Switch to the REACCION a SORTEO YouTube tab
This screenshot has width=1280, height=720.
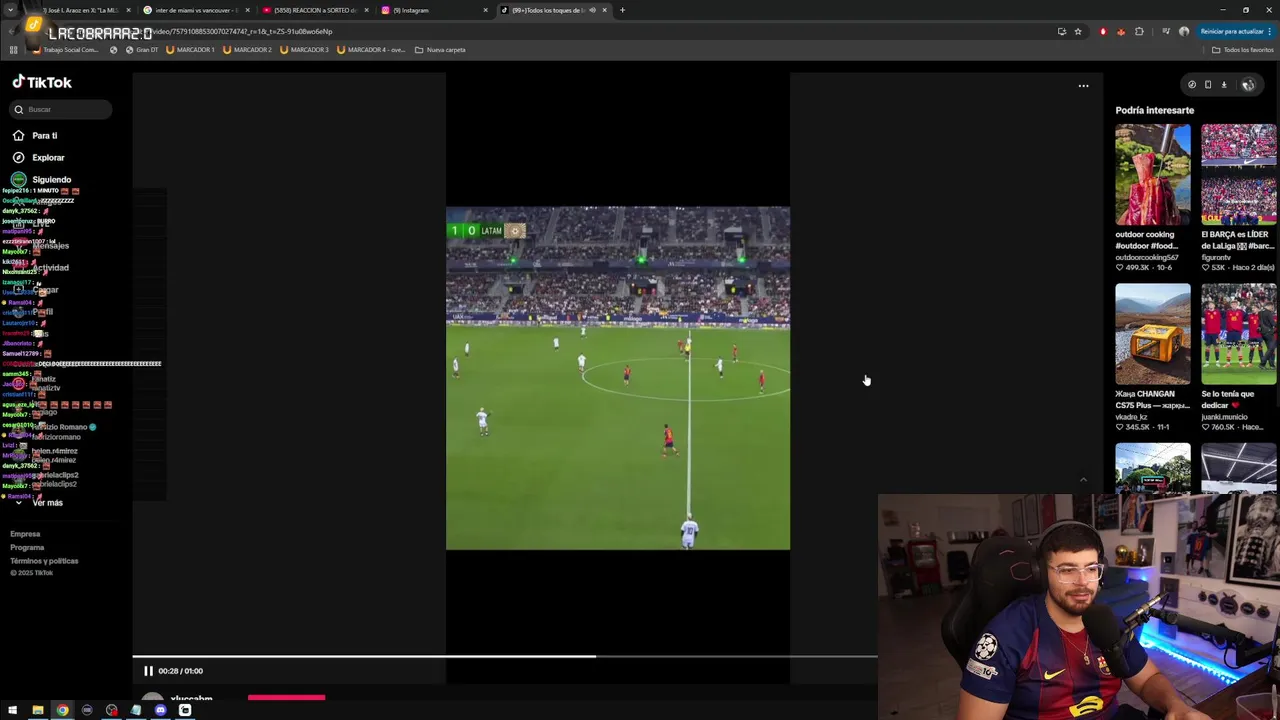coord(315,10)
